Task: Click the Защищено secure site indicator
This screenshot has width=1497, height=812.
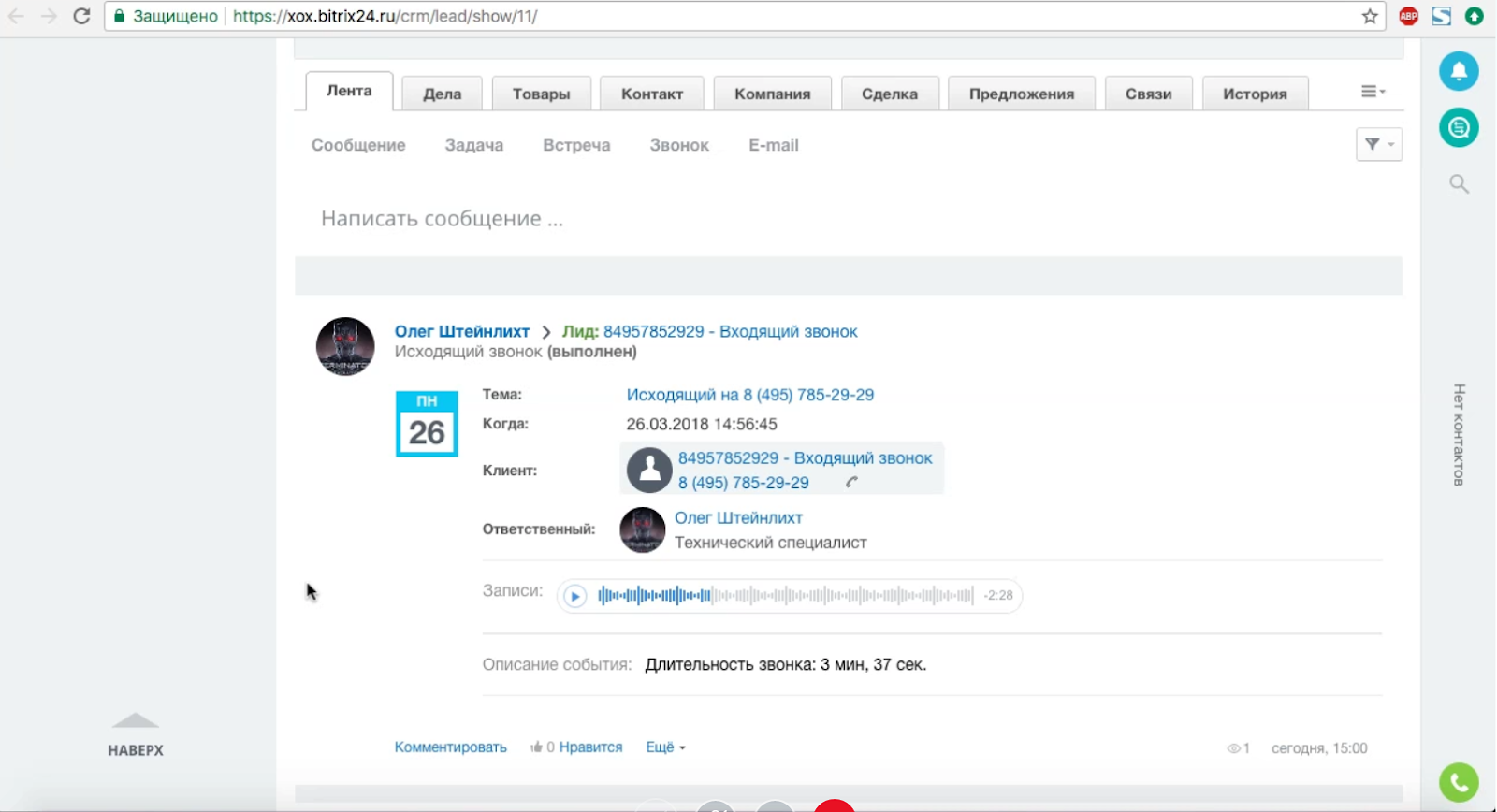Action: [x=166, y=16]
